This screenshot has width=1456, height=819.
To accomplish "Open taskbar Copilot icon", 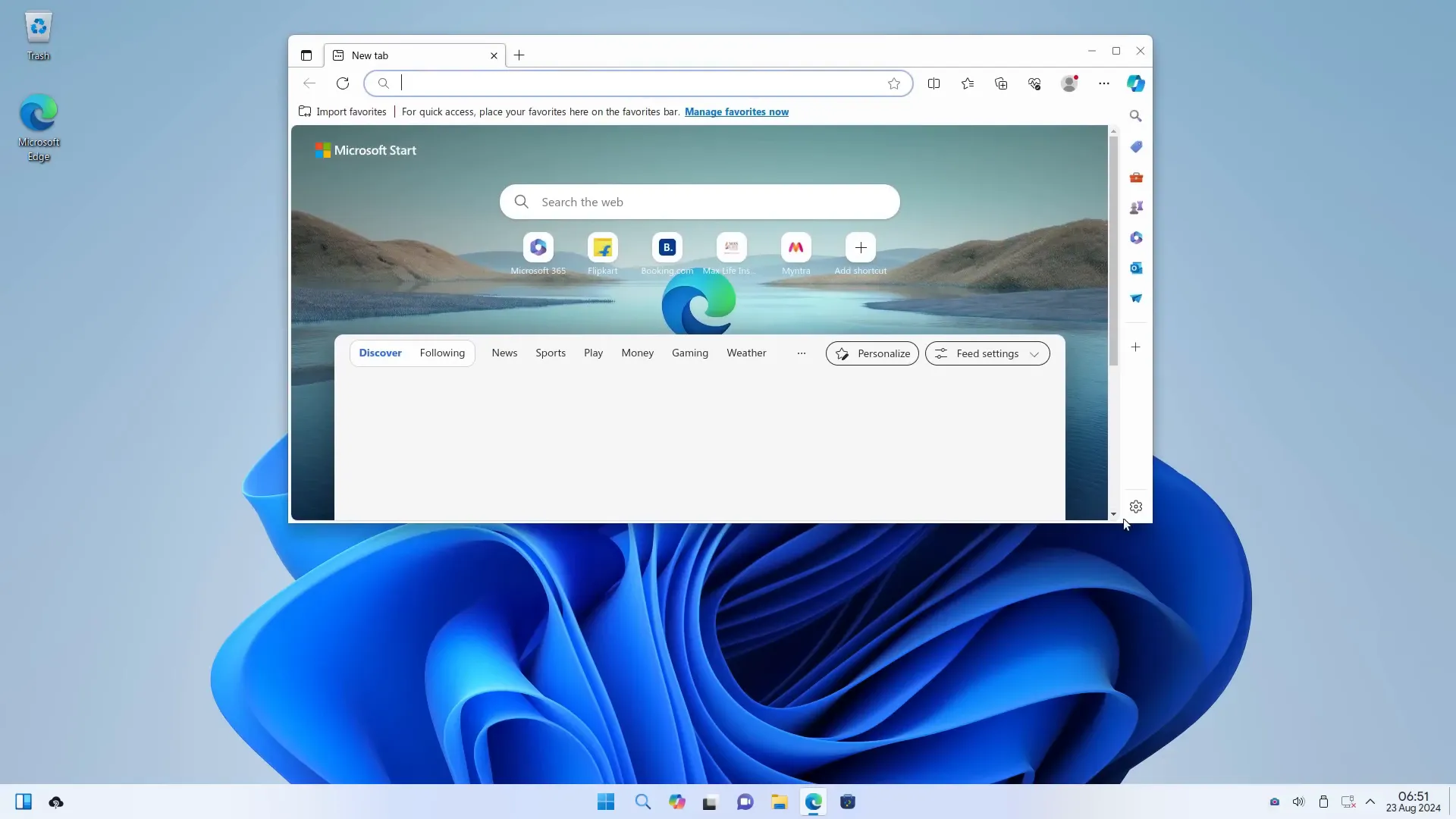I will tap(677, 802).
